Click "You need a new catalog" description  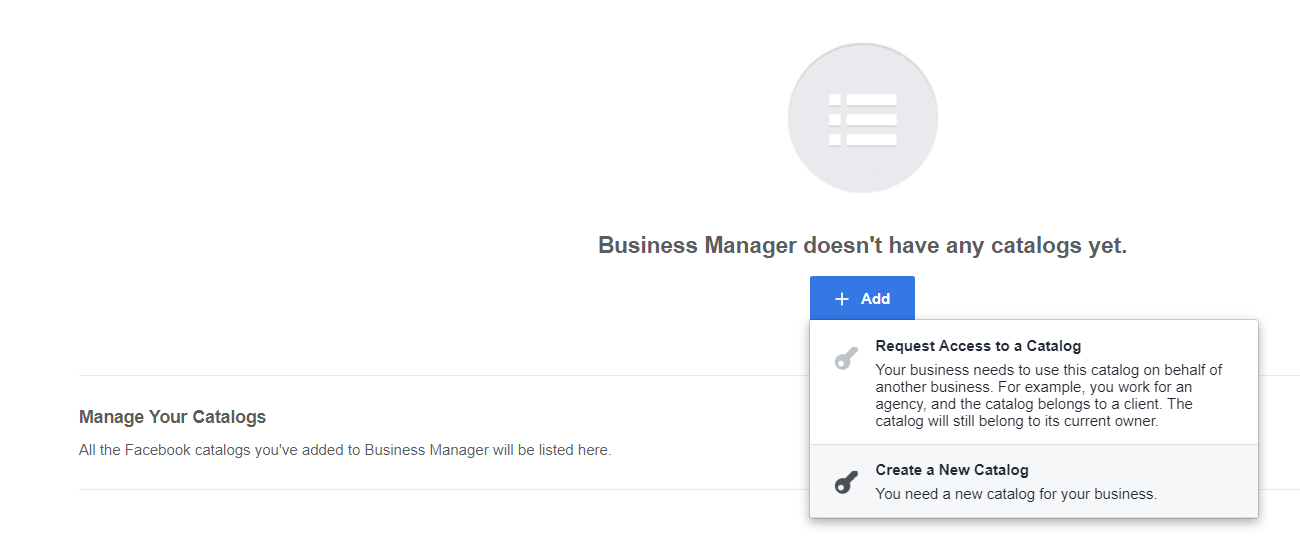(x=1015, y=494)
